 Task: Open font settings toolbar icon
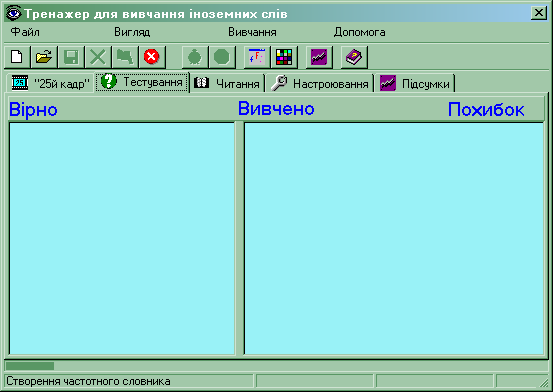[257, 57]
